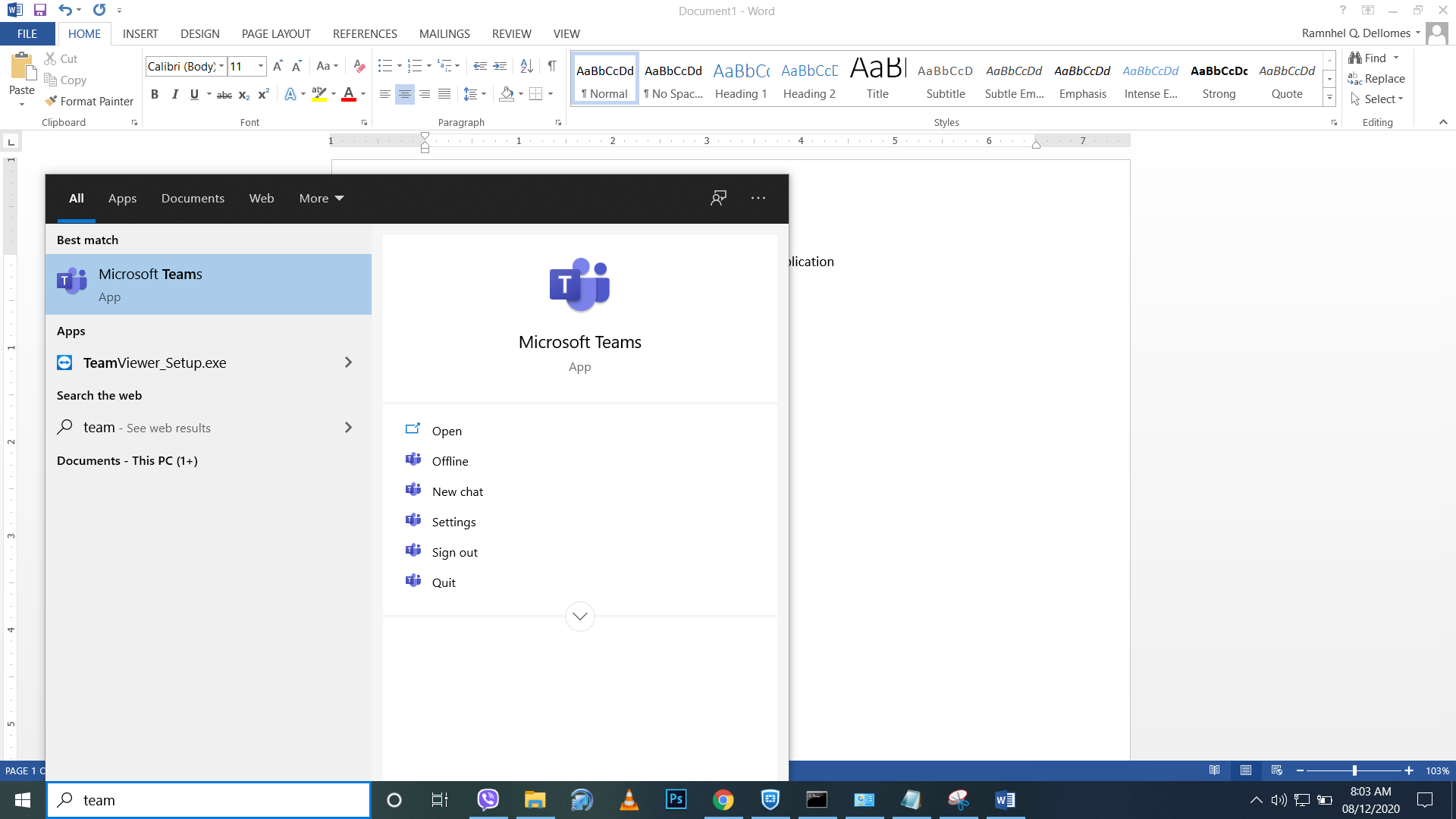Click the zoom slider handle
Screen dimensions: 1456x819
point(1354,770)
